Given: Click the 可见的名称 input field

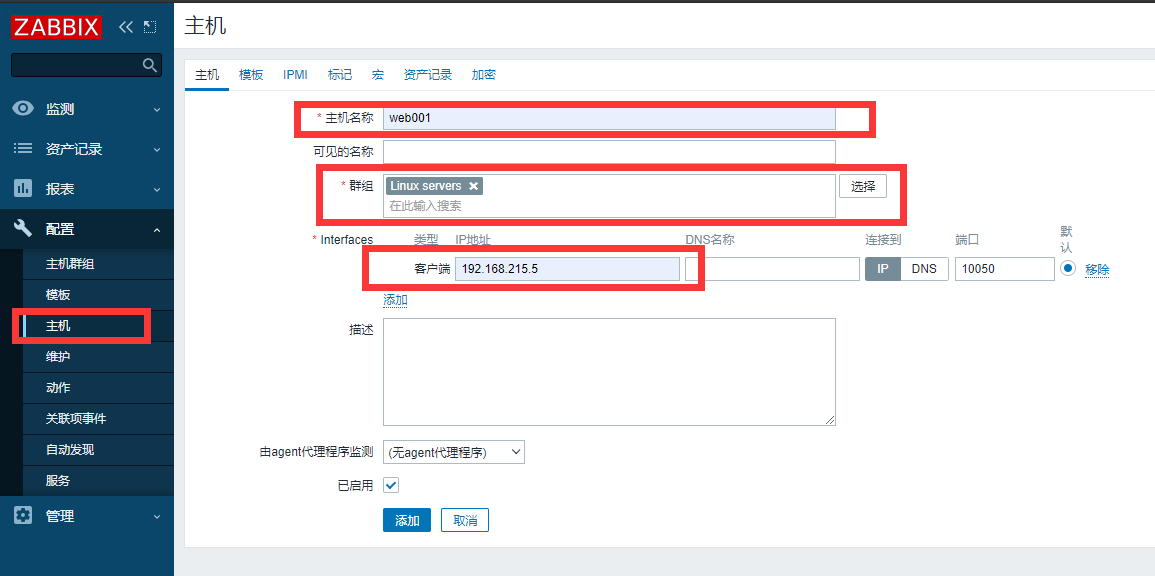Looking at the screenshot, I should (609, 152).
